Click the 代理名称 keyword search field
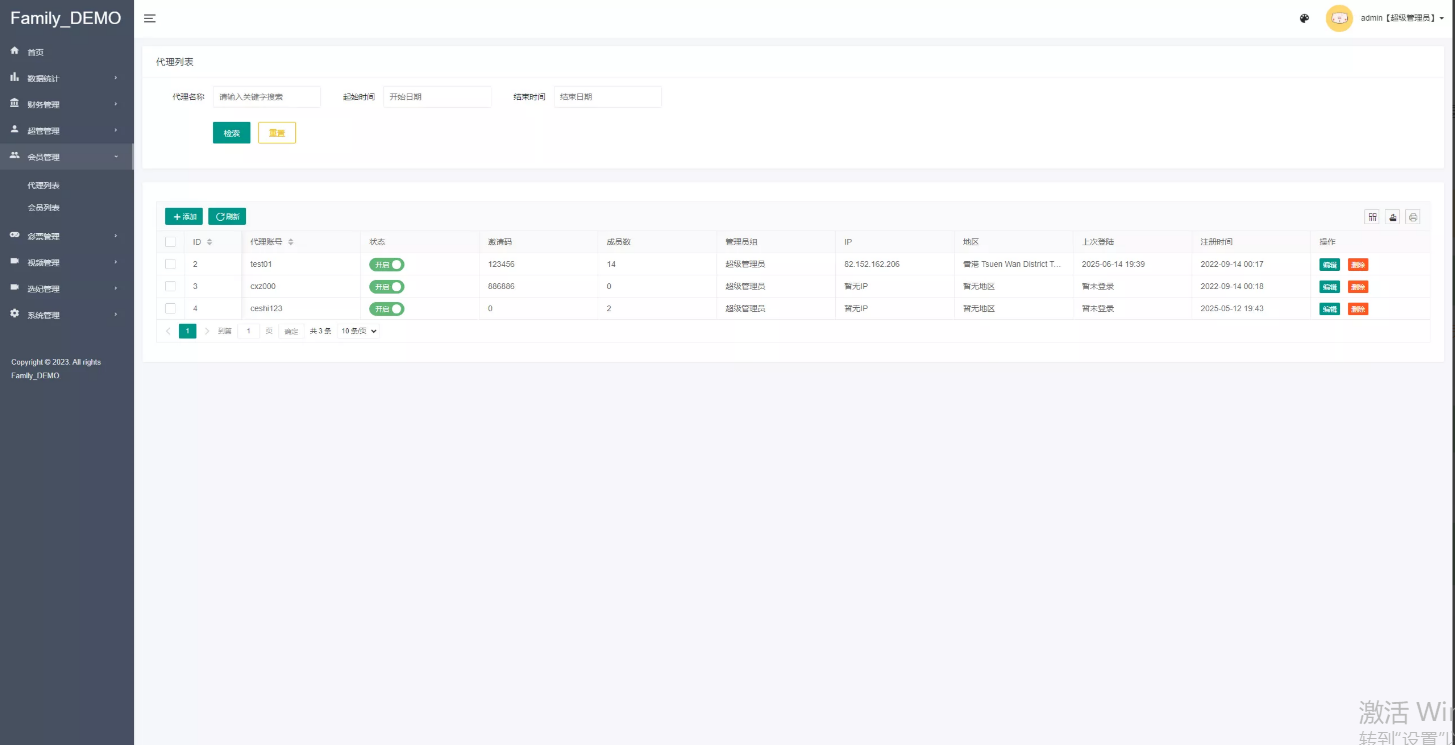 coord(266,97)
